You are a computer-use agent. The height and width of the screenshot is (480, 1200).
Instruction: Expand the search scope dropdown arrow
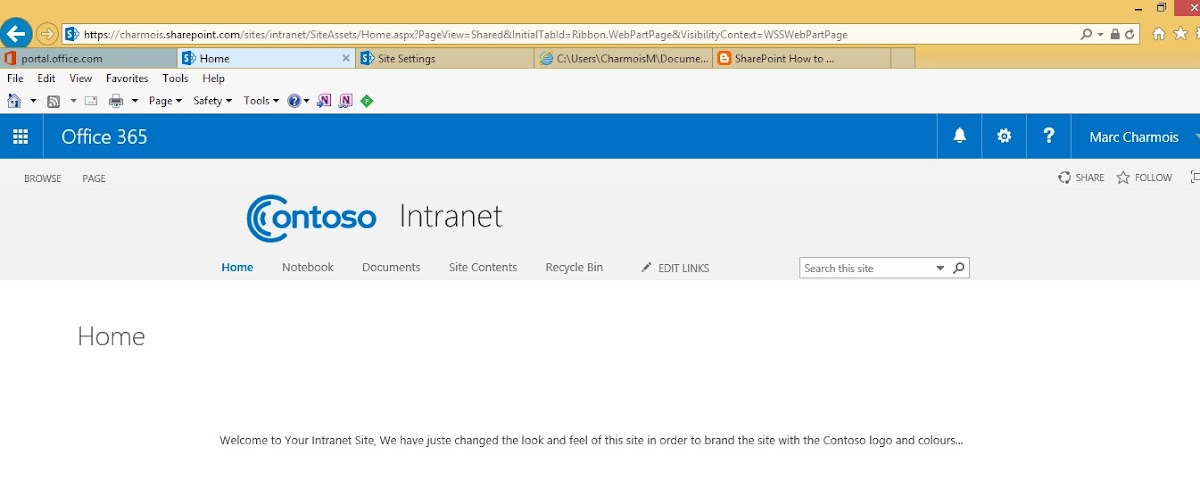940,268
